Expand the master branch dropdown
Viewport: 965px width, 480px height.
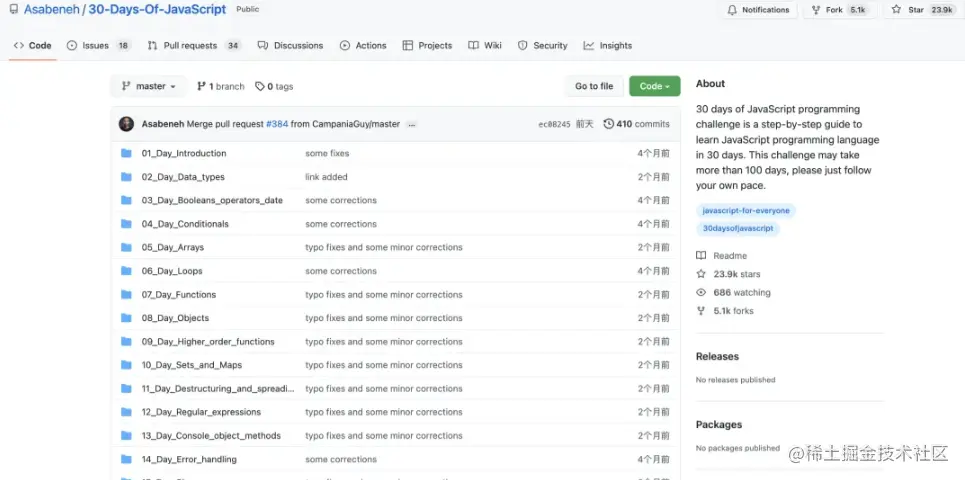(x=148, y=86)
